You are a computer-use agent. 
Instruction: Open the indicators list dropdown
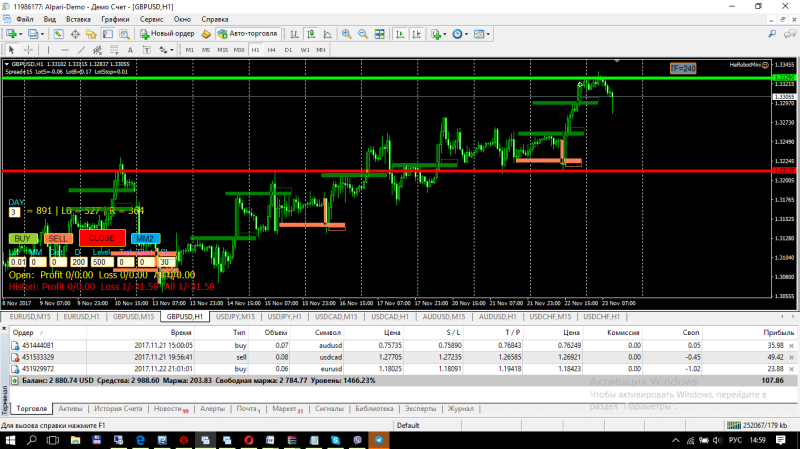[438, 34]
